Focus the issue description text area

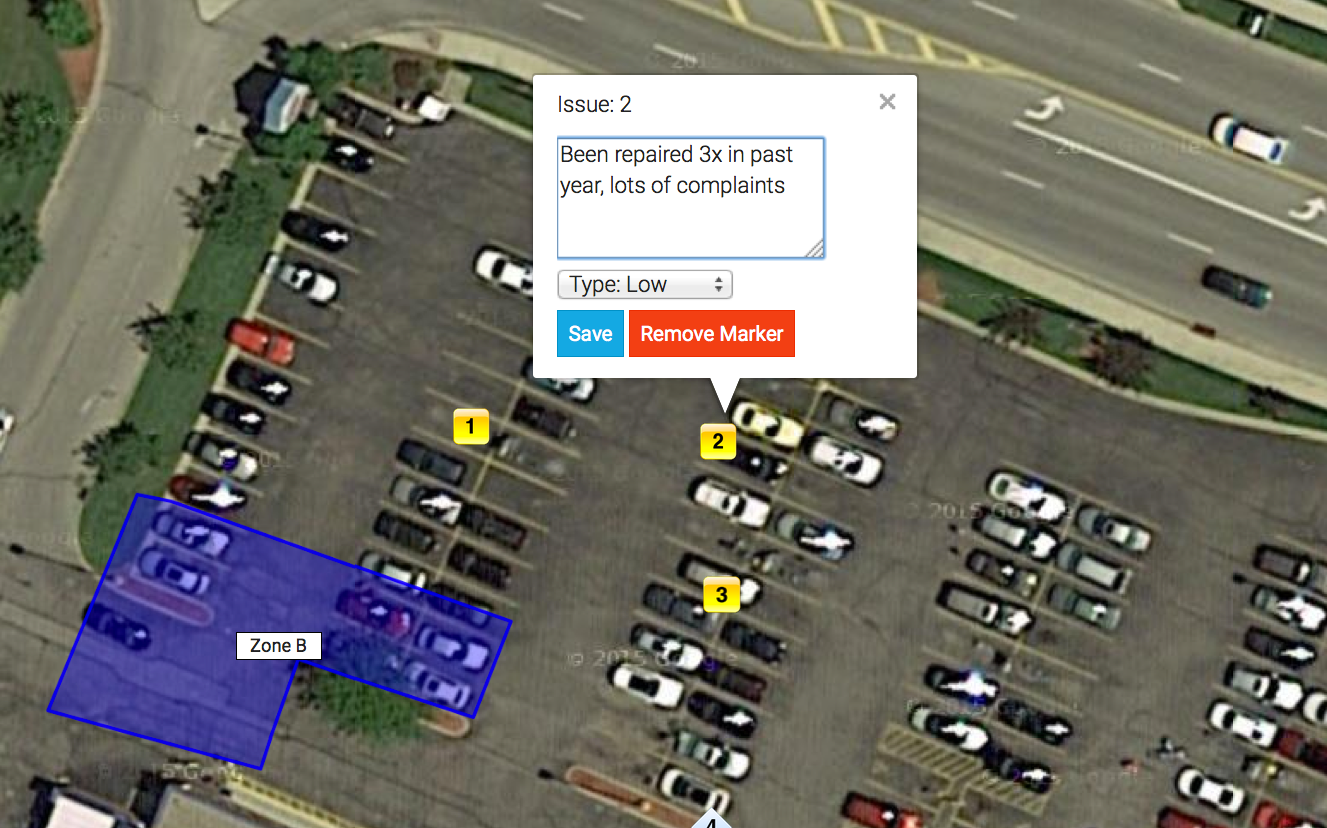click(x=690, y=198)
